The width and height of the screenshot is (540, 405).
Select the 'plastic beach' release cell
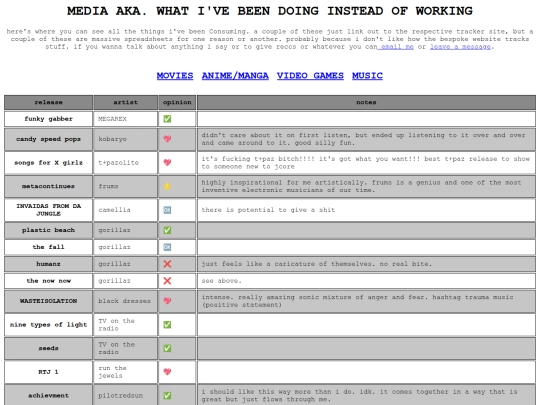tap(49, 230)
